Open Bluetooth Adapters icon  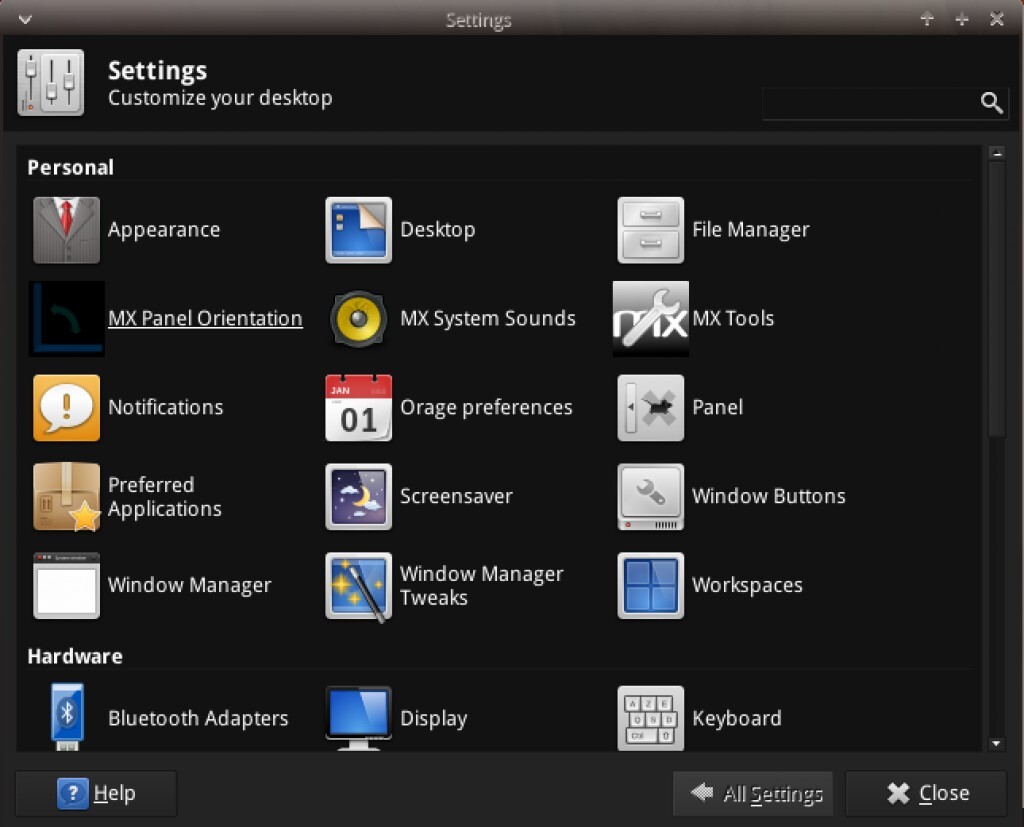click(66, 718)
